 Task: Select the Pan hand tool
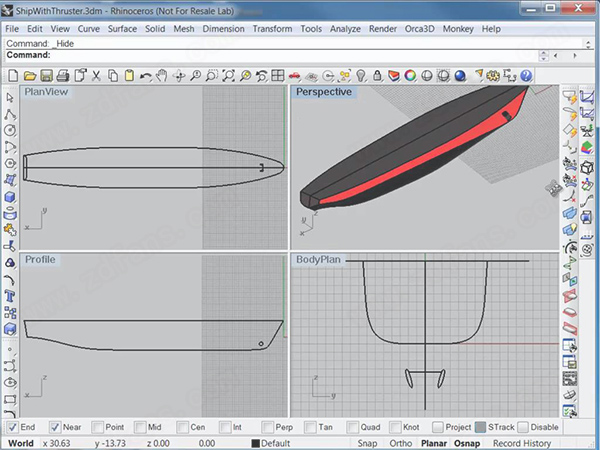pyautogui.click(x=161, y=75)
